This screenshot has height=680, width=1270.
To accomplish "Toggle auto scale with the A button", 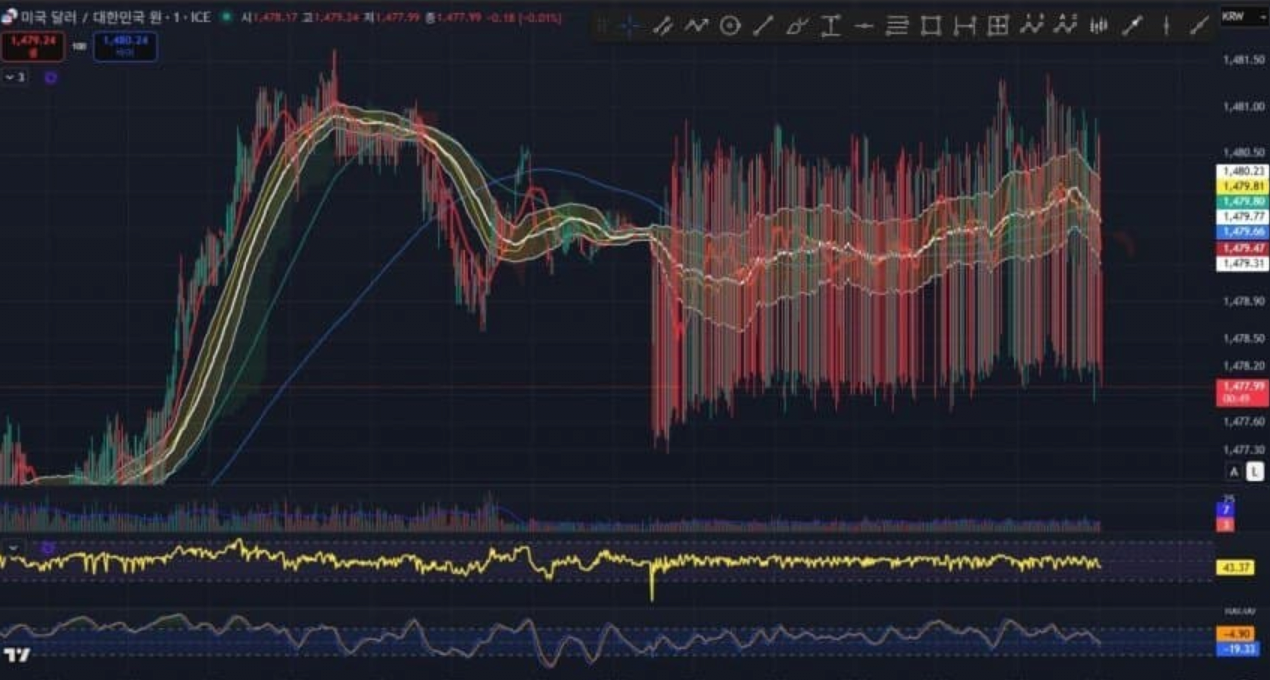I will [1234, 472].
